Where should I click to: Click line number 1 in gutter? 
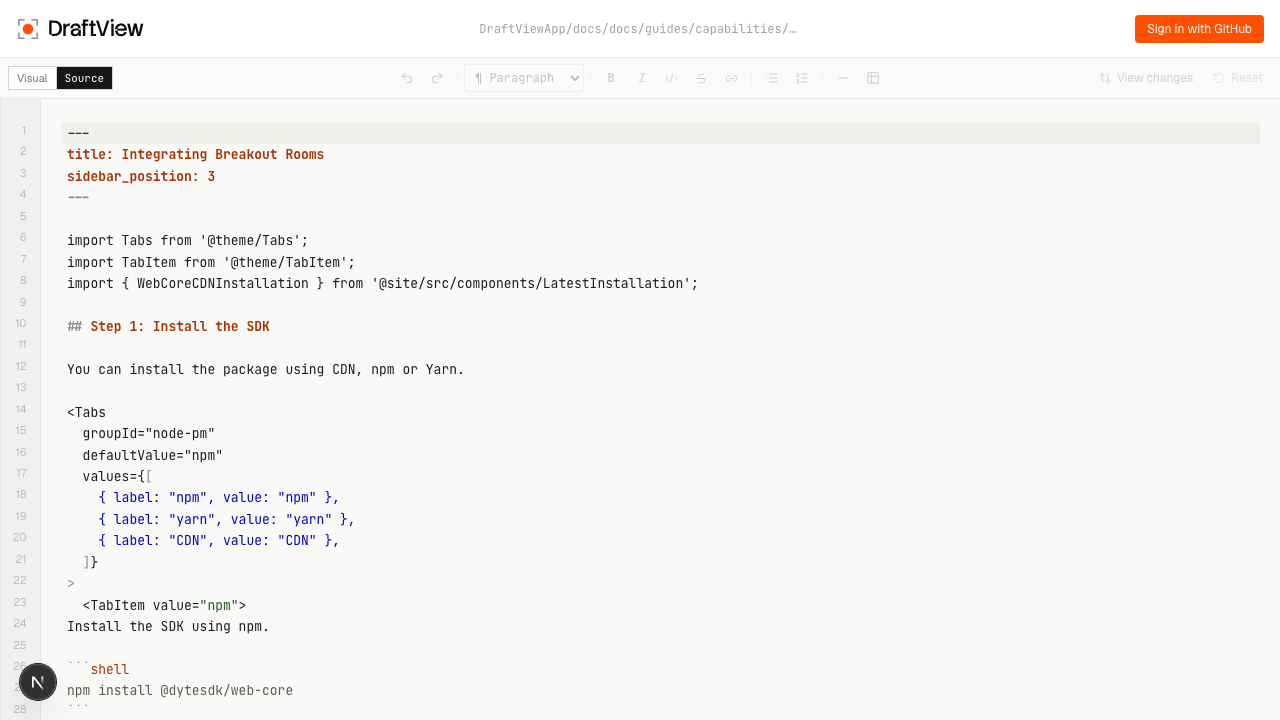click(x=24, y=131)
